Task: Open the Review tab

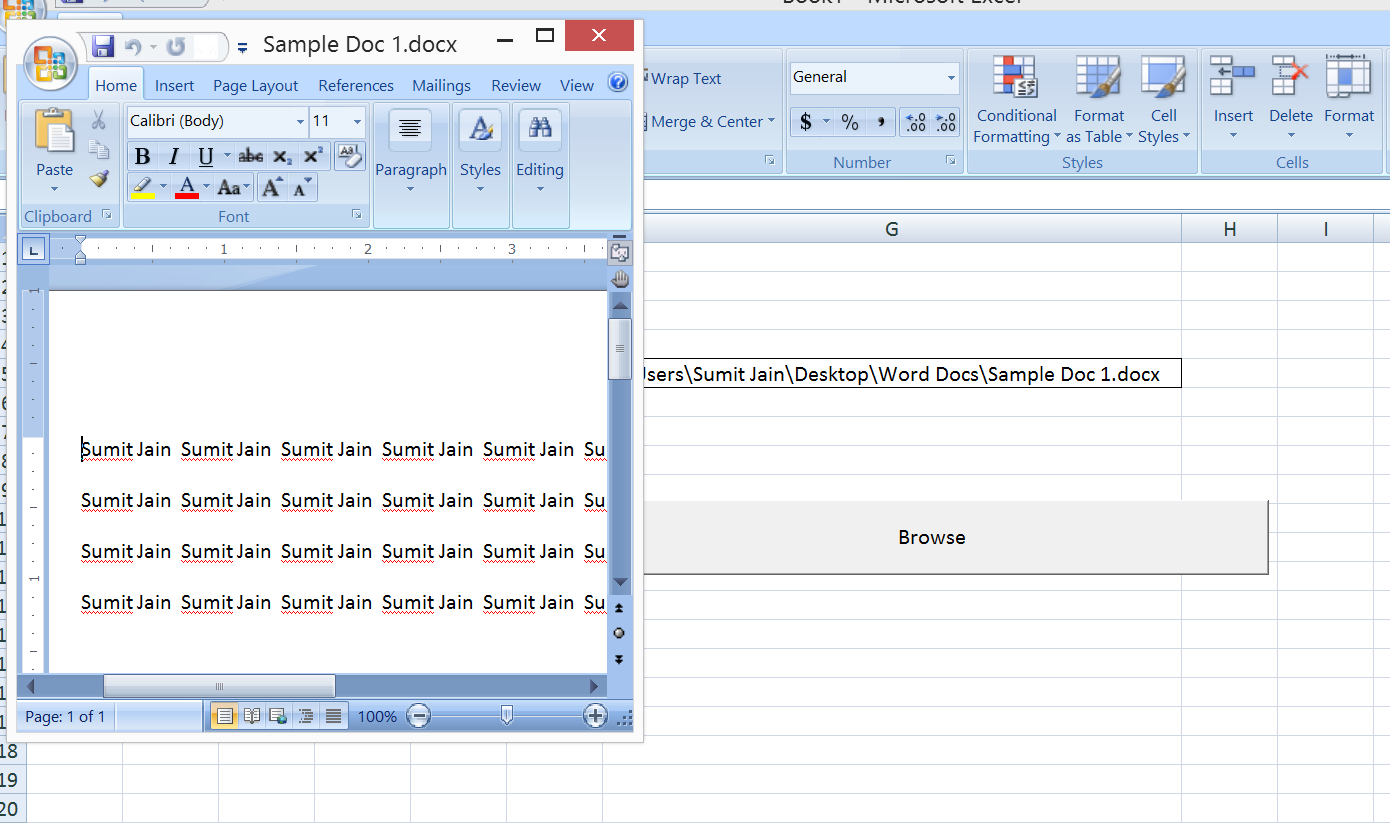Action: click(x=516, y=86)
